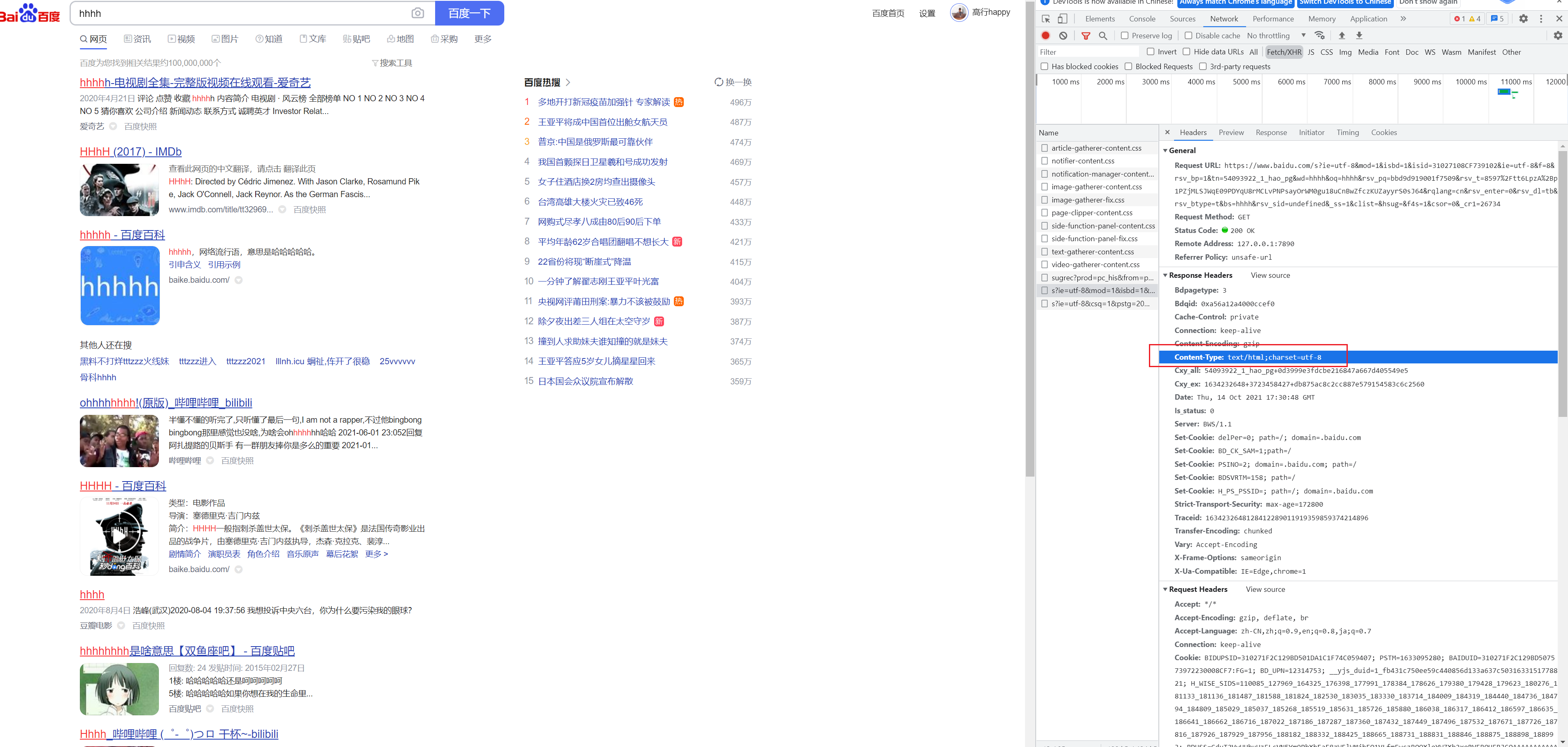Screen dimensions: 1568x747
Task: Open the Preview tab of request
Action: pos(1231,132)
